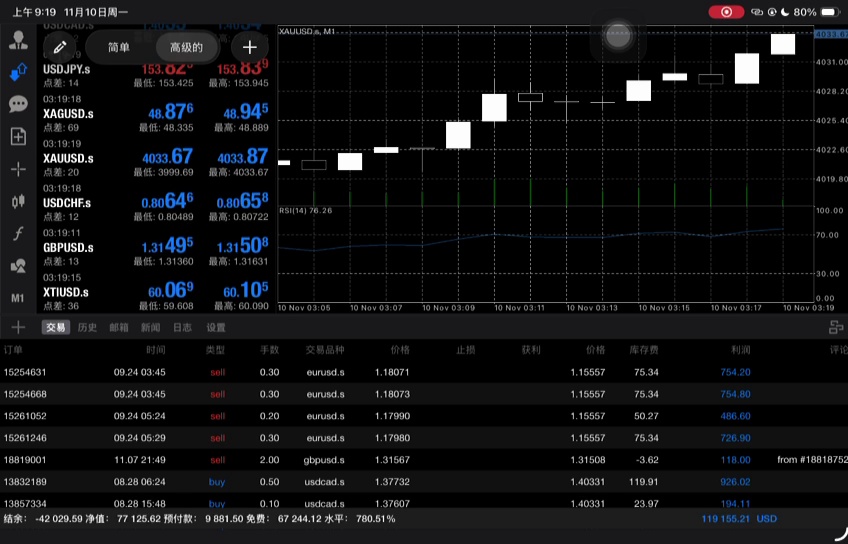Tap the moon do-not-disturb status icon
The height and width of the screenshot is (544, 848).
[x=785, y=12]
